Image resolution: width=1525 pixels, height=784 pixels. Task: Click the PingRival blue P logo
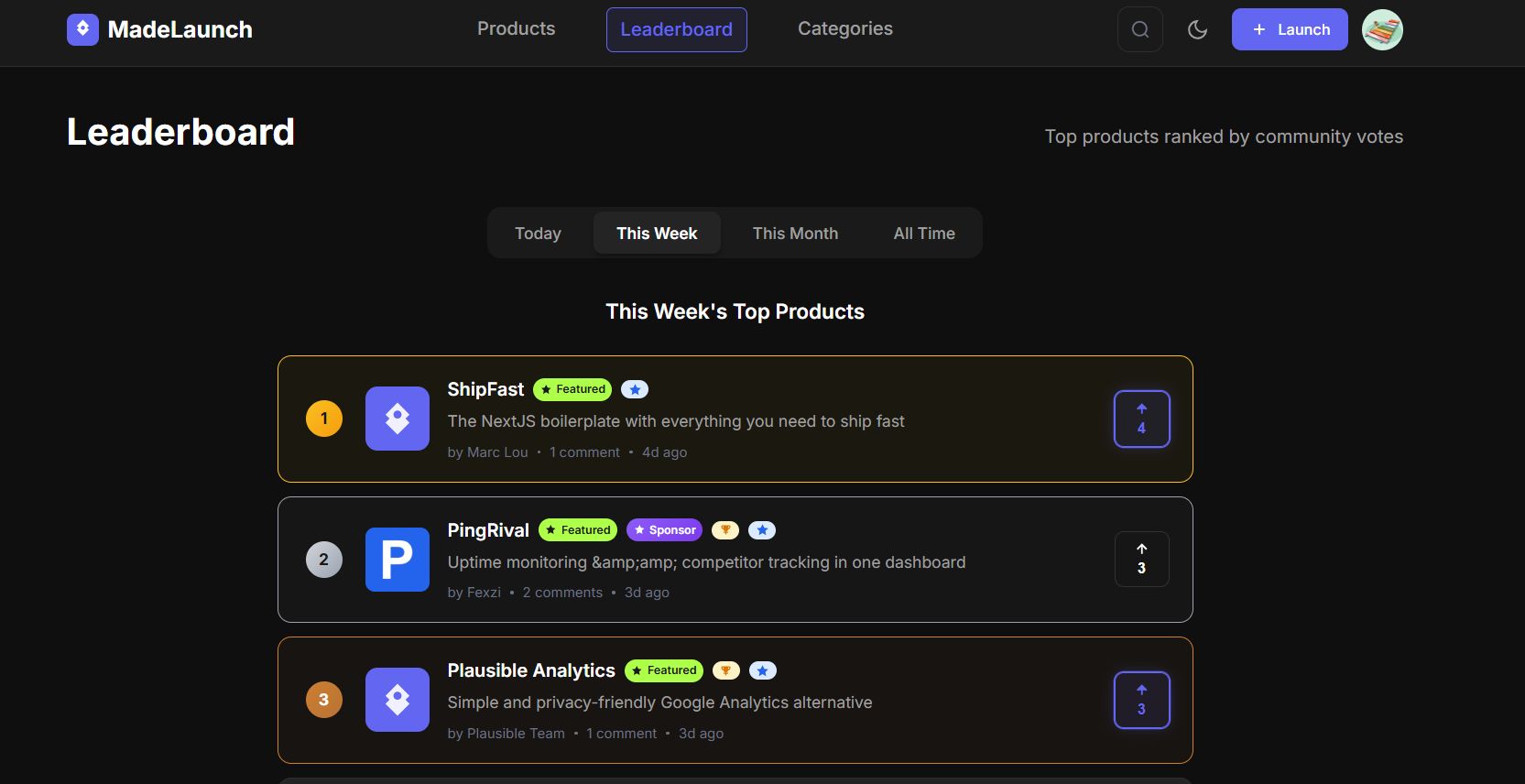[x=397, y=560]
